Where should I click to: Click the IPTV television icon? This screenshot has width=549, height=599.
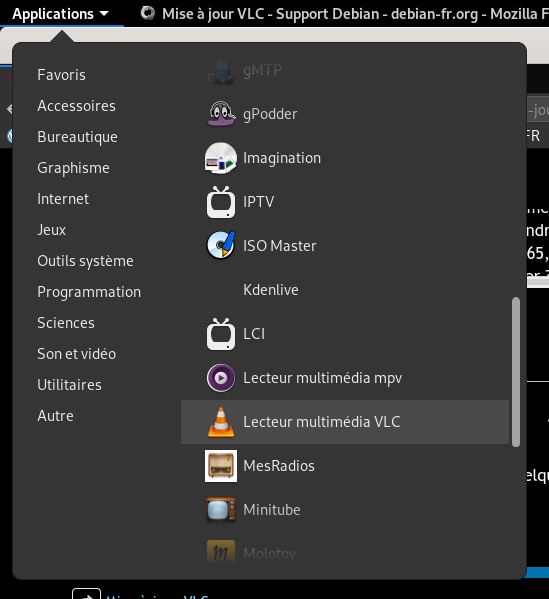[x=221, y=202]
